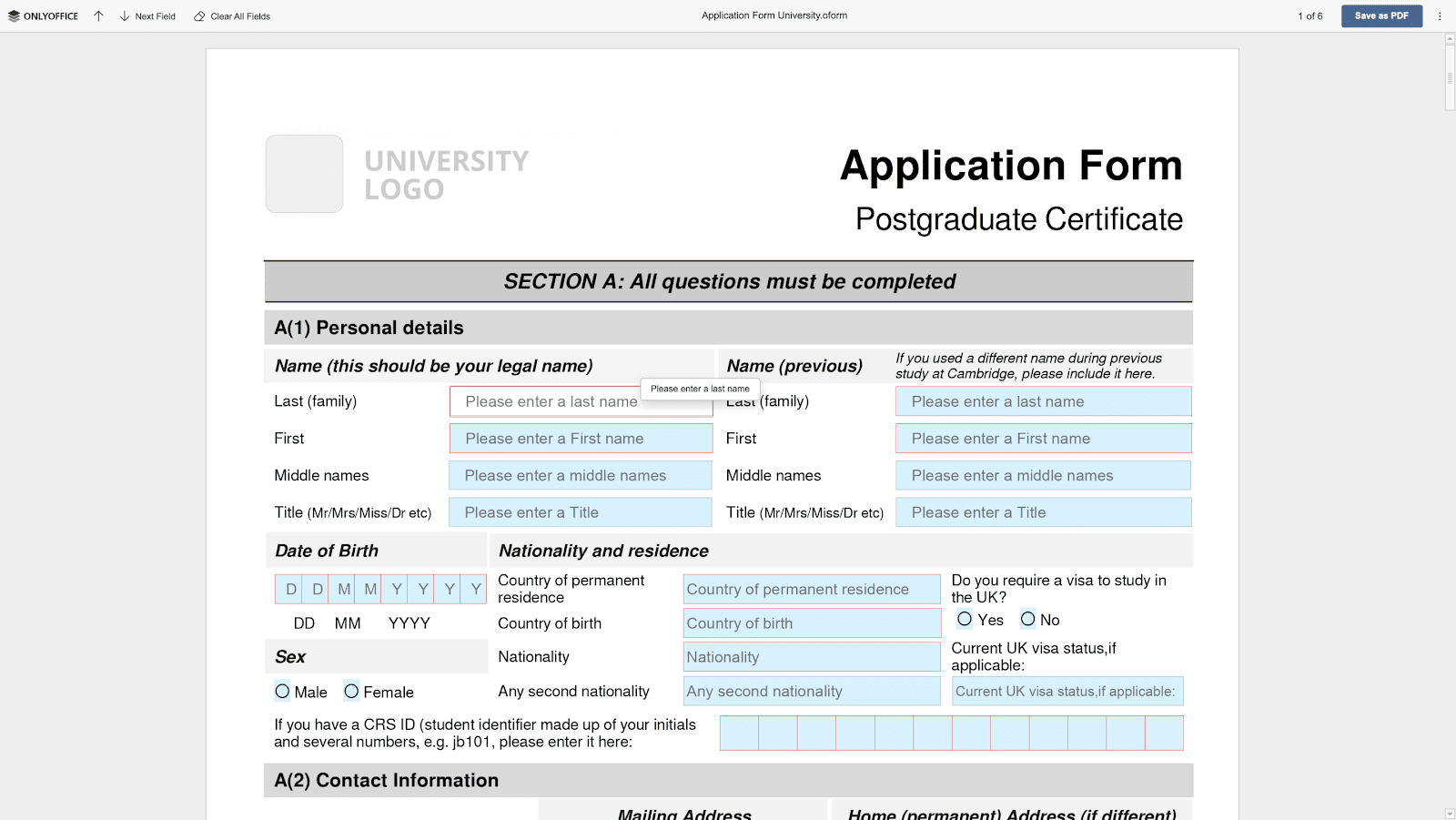Viewport: 1456px width, 820px height.
Task: Open the more options kebab menu
Action: pyautogui.click(x=1440, y=16)
